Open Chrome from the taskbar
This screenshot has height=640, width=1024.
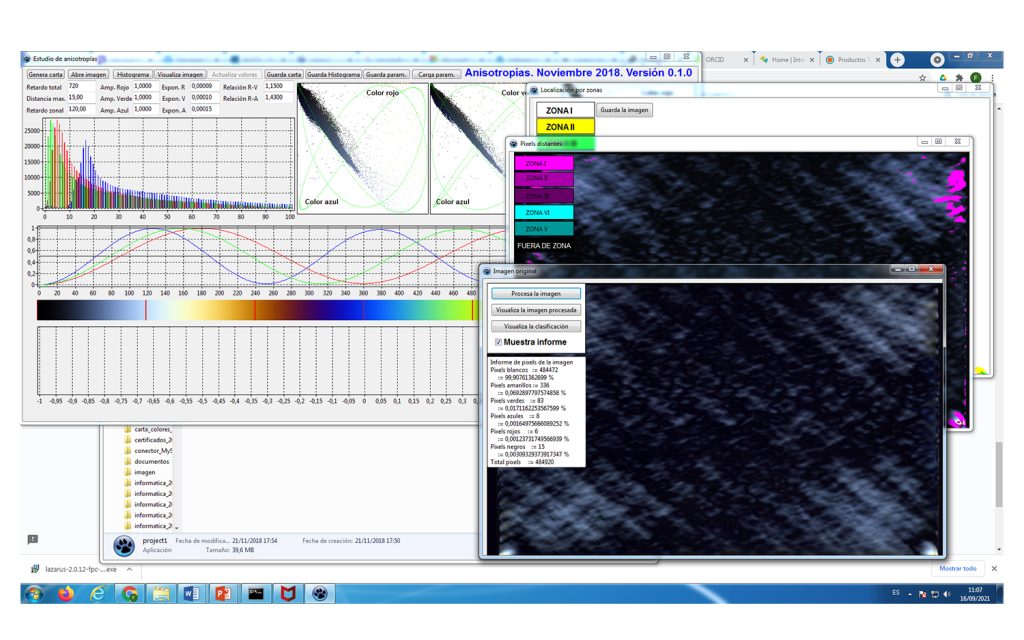pos(130,593)
